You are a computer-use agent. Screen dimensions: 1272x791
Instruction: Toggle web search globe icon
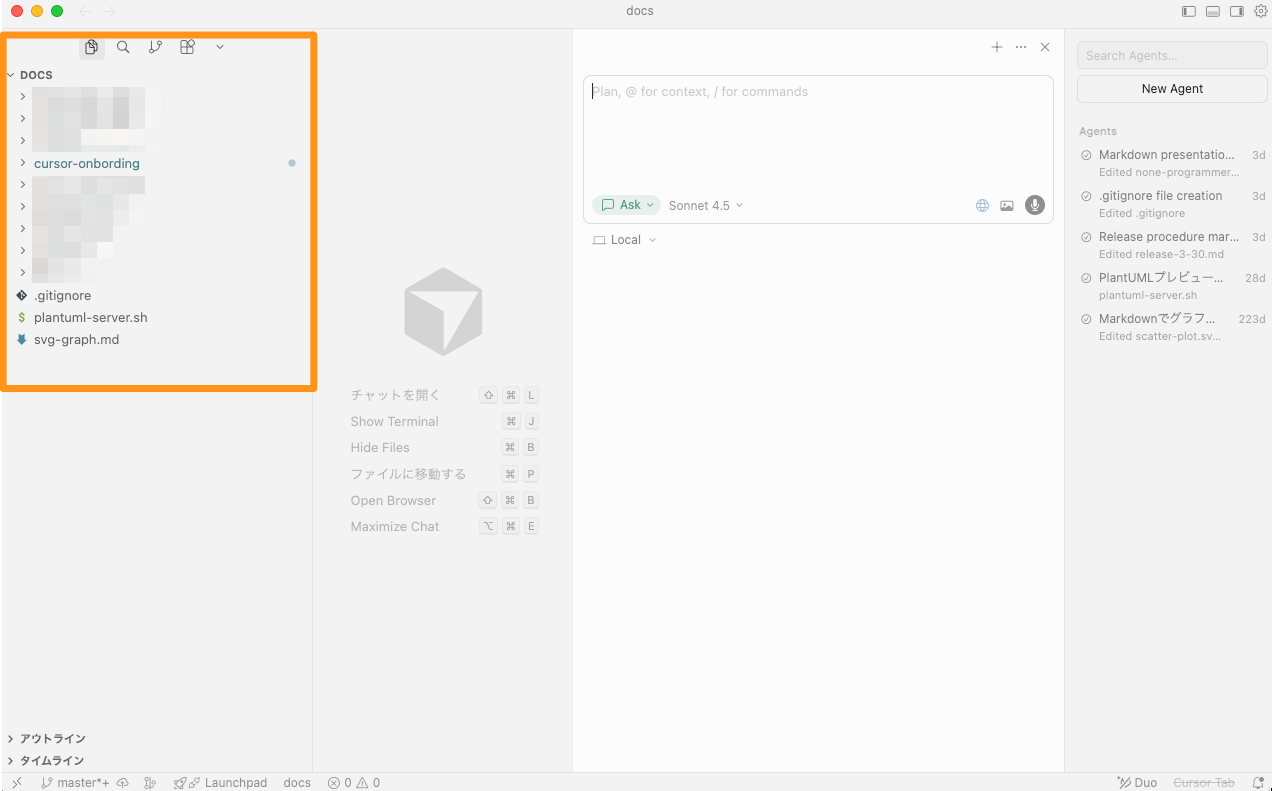pyautogui.click(x=982, y=205)
